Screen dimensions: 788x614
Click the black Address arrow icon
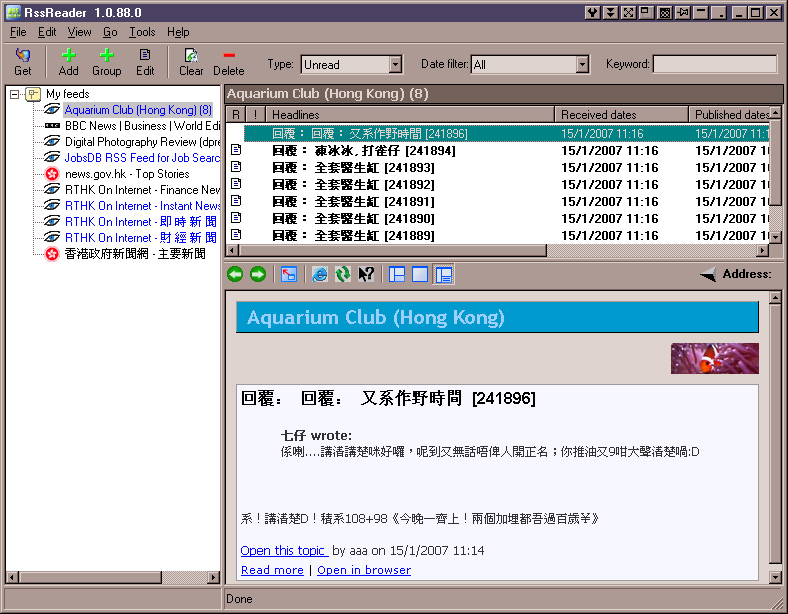(708, 274)
